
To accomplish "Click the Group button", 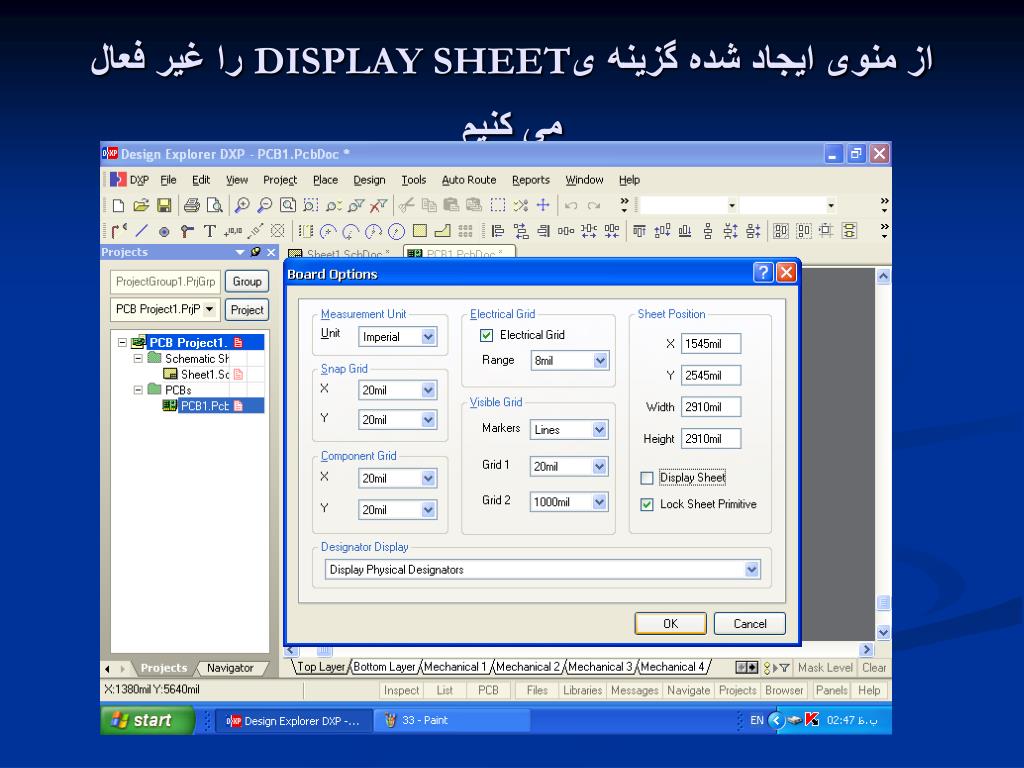I will (x=247, y=281).
